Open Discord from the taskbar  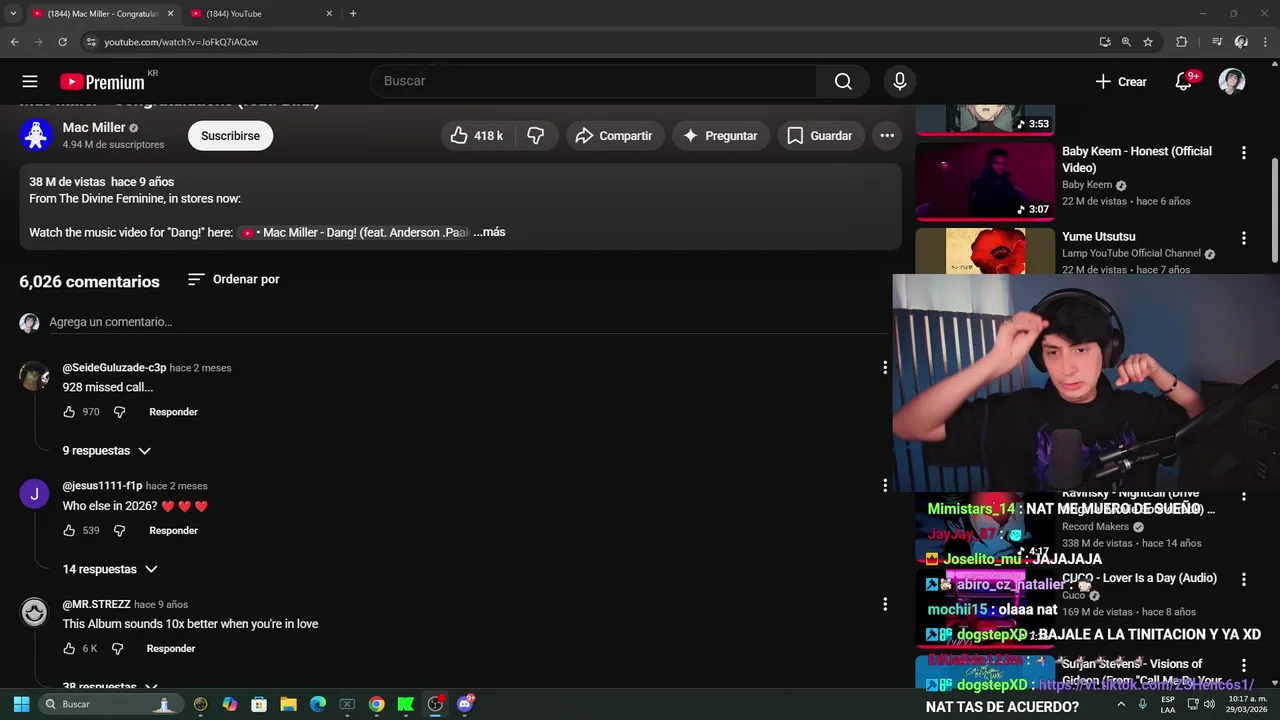click(x=464, y=704)
